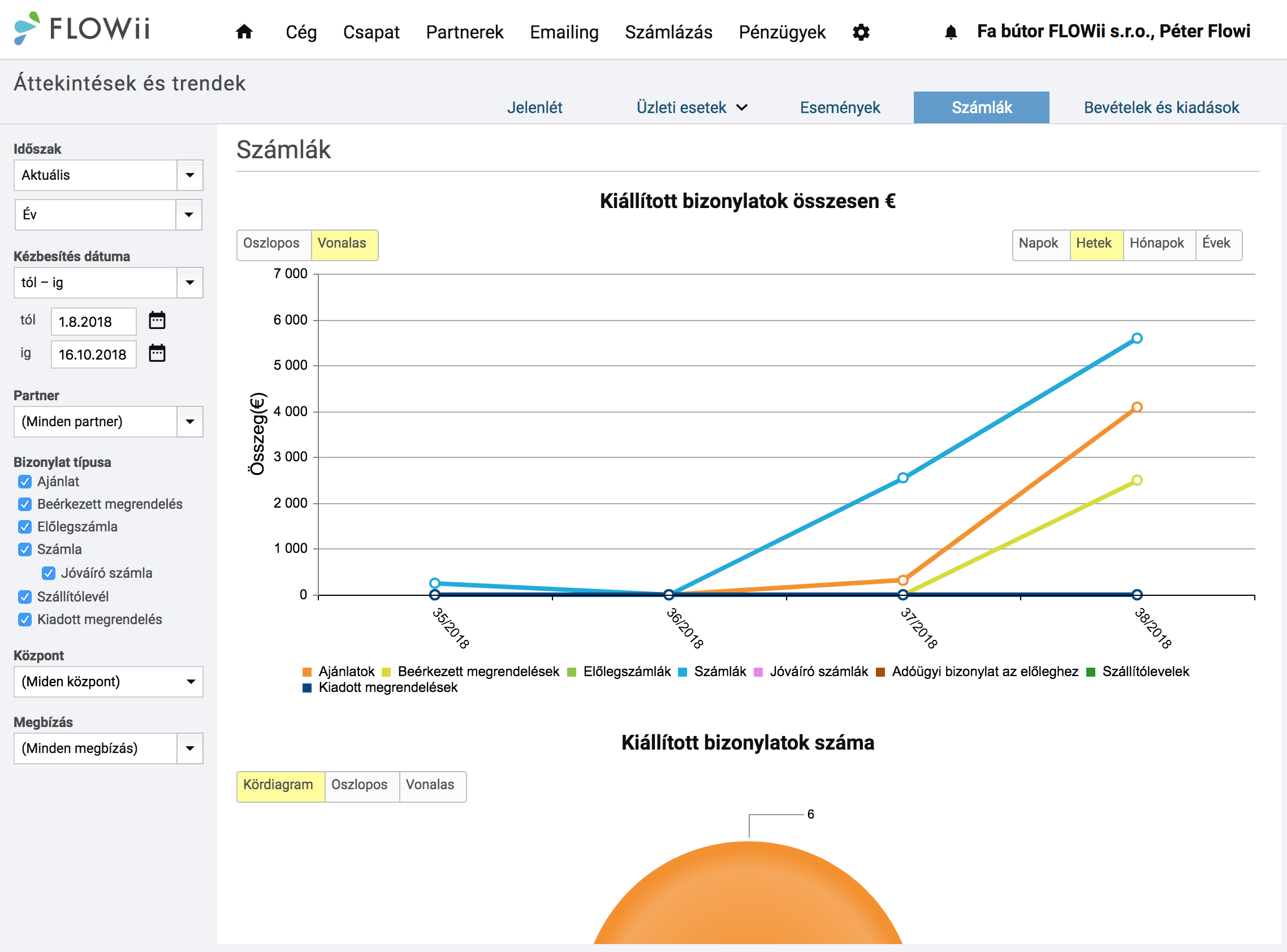The width and height of the screenshot is (1287, 952).
Task: Open the Miden központ dropdown
Action: 109,682
